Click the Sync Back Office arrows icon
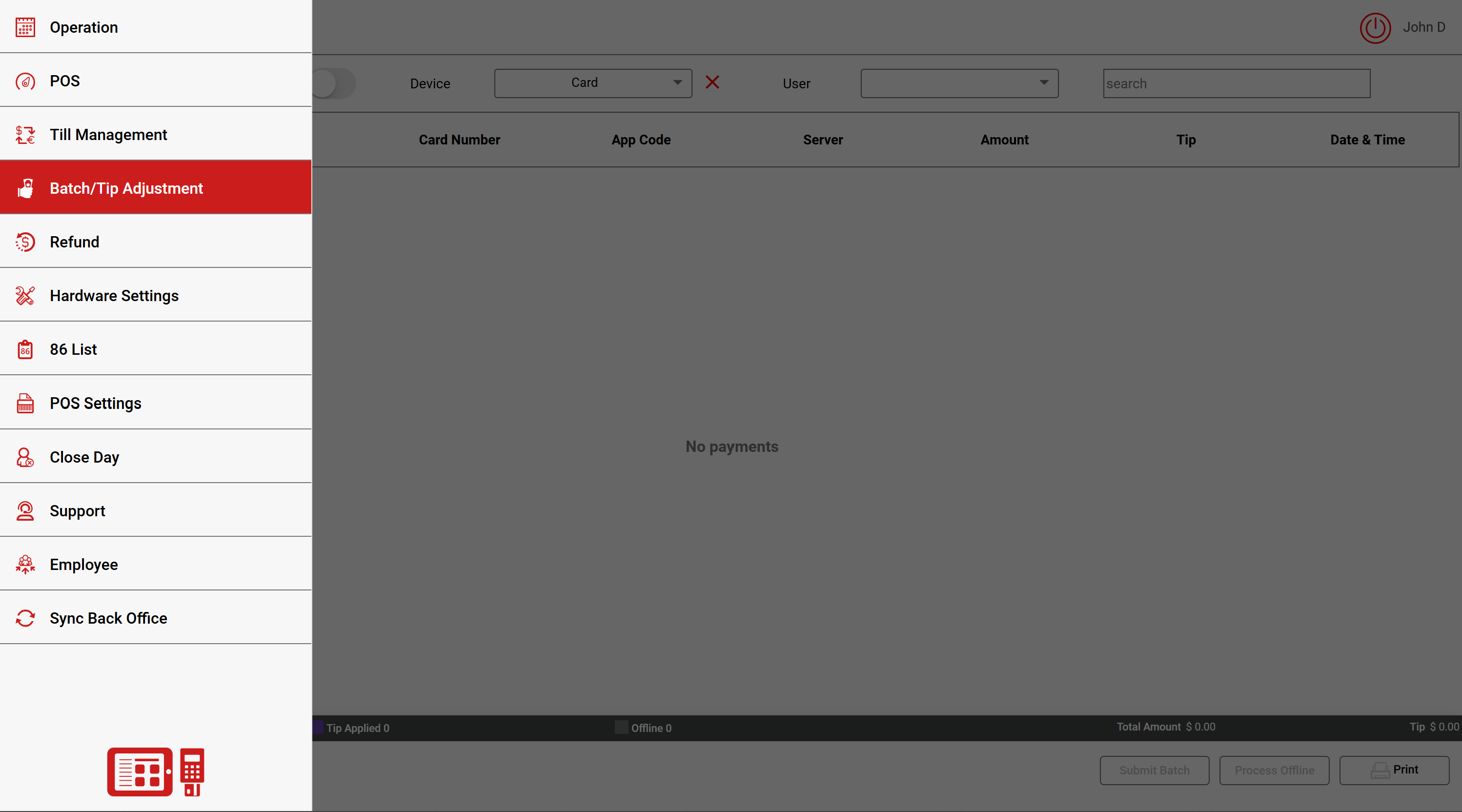The width and height of the screenshot is (1462, 812). pos(25,618)
